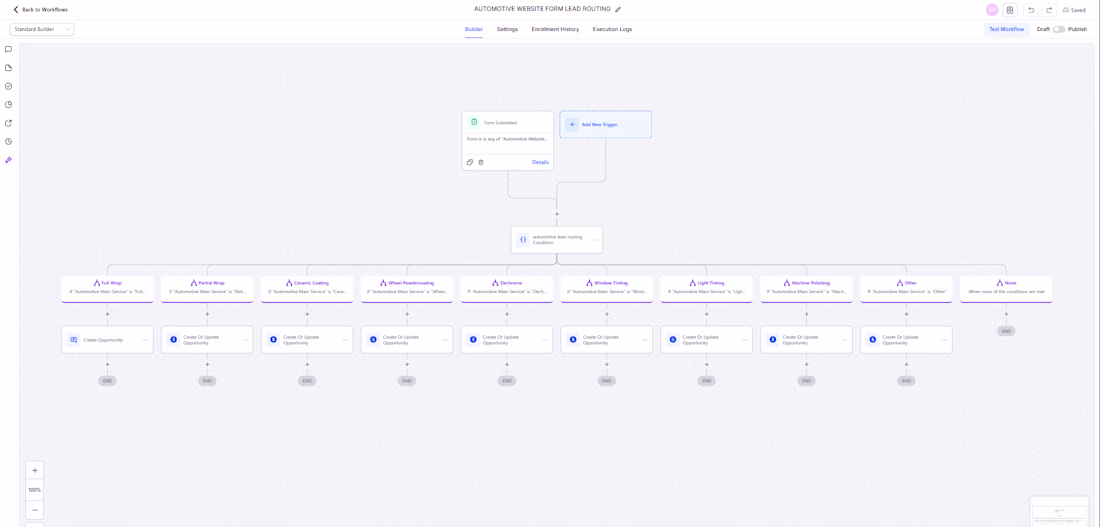The height and width of the screenshot is (527, 1100).
Task: Zoom in with the plus zoom button
Action: tap(34, 470)
